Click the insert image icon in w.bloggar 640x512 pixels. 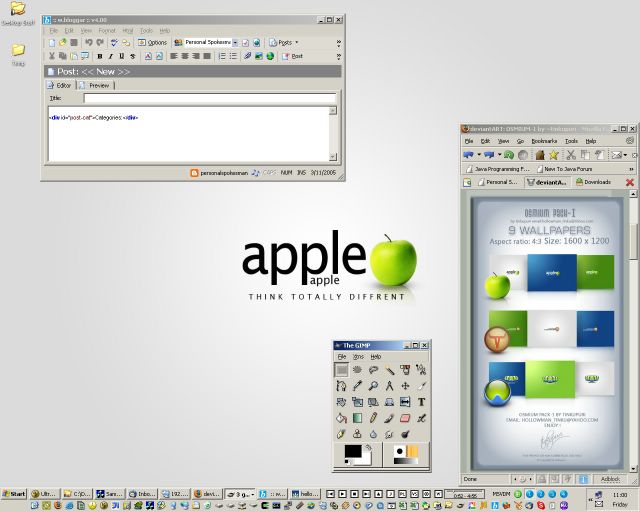tap(259, 56)
